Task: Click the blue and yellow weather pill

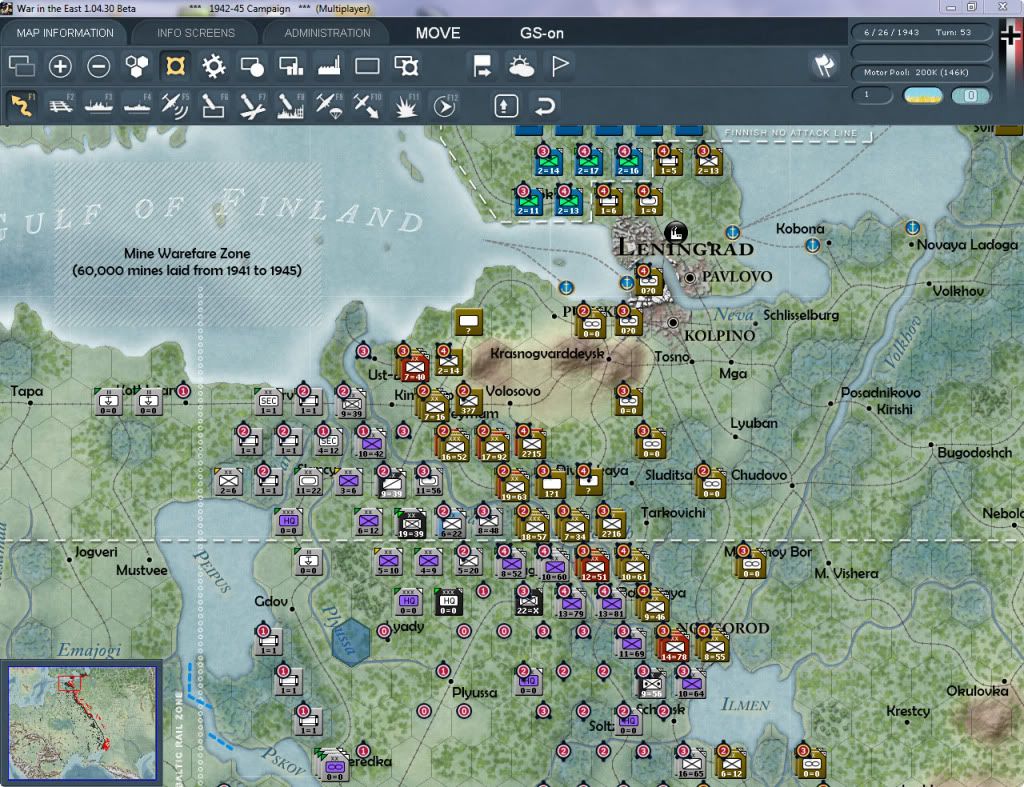Action: coord(923,96)
